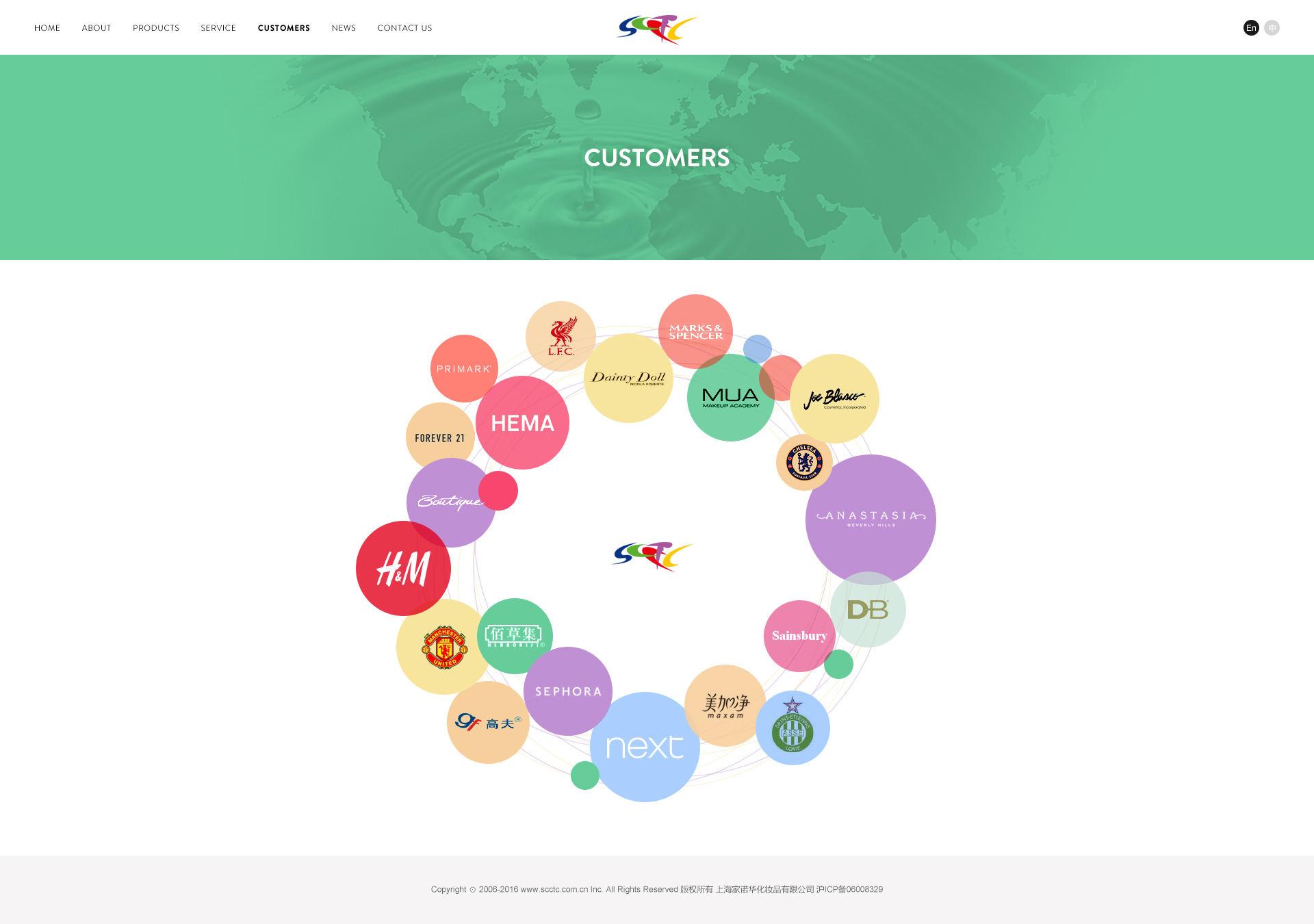Click the Anastasia Beverly Hills bubble icon
Image resolution: width=1314 pixels, height=924 pixels.
[x=869, y=519]
